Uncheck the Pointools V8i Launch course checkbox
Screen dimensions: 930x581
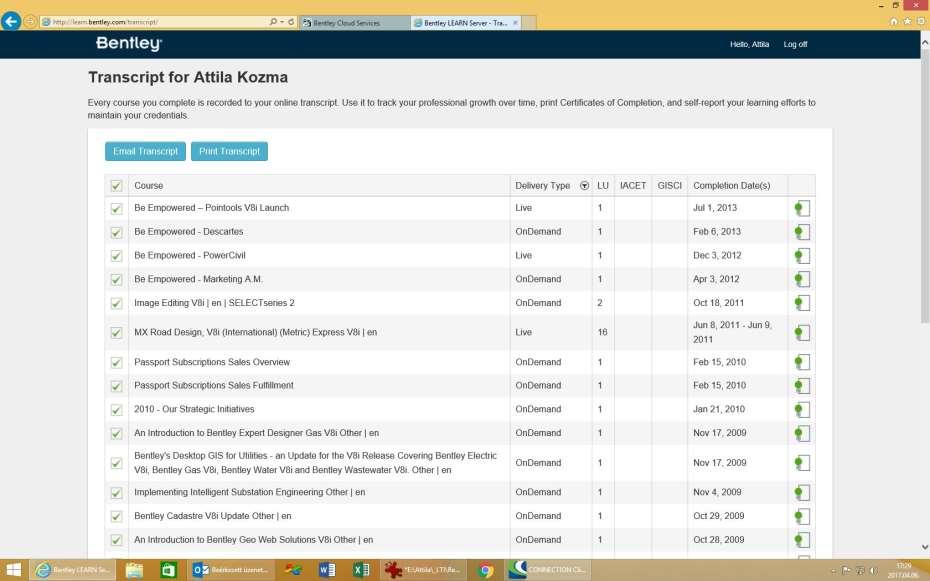click(116, 209)
